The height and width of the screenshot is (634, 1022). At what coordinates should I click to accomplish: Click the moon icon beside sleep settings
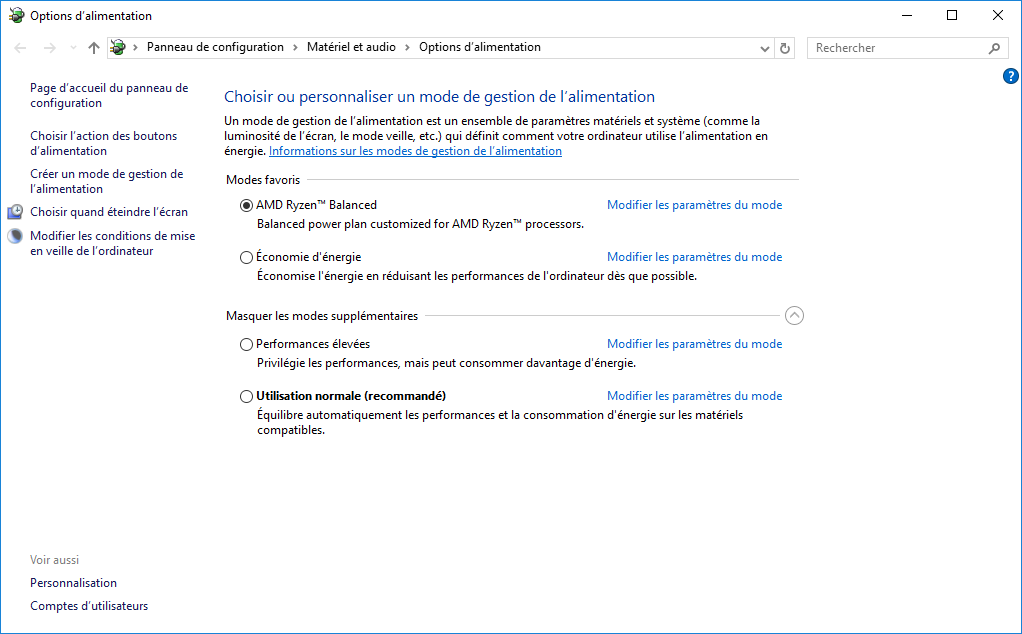(15, 237)
